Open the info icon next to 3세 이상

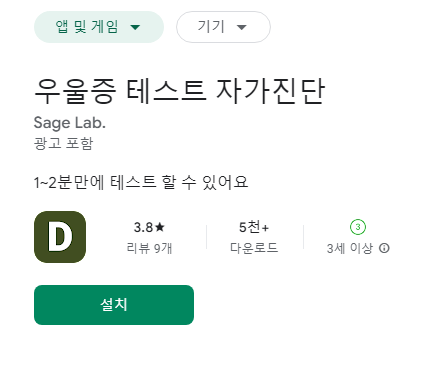(384, 248)
